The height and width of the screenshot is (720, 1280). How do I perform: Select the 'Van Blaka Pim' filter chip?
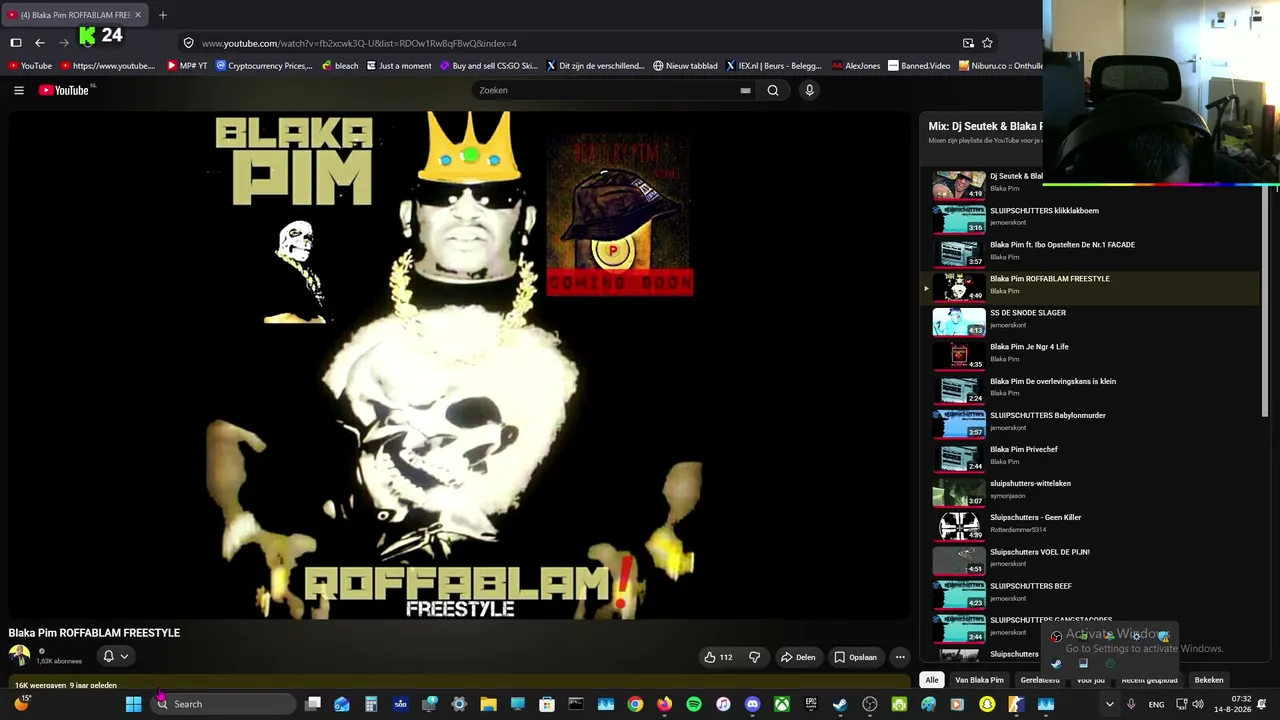point(979,680)
